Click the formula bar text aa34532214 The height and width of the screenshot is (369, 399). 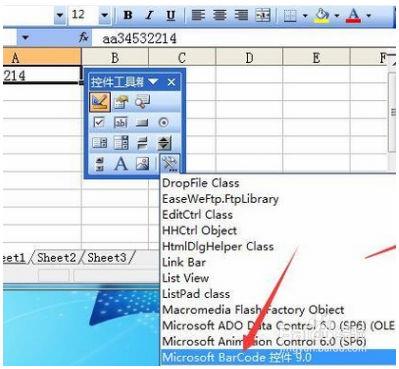(x=139, y=39)
